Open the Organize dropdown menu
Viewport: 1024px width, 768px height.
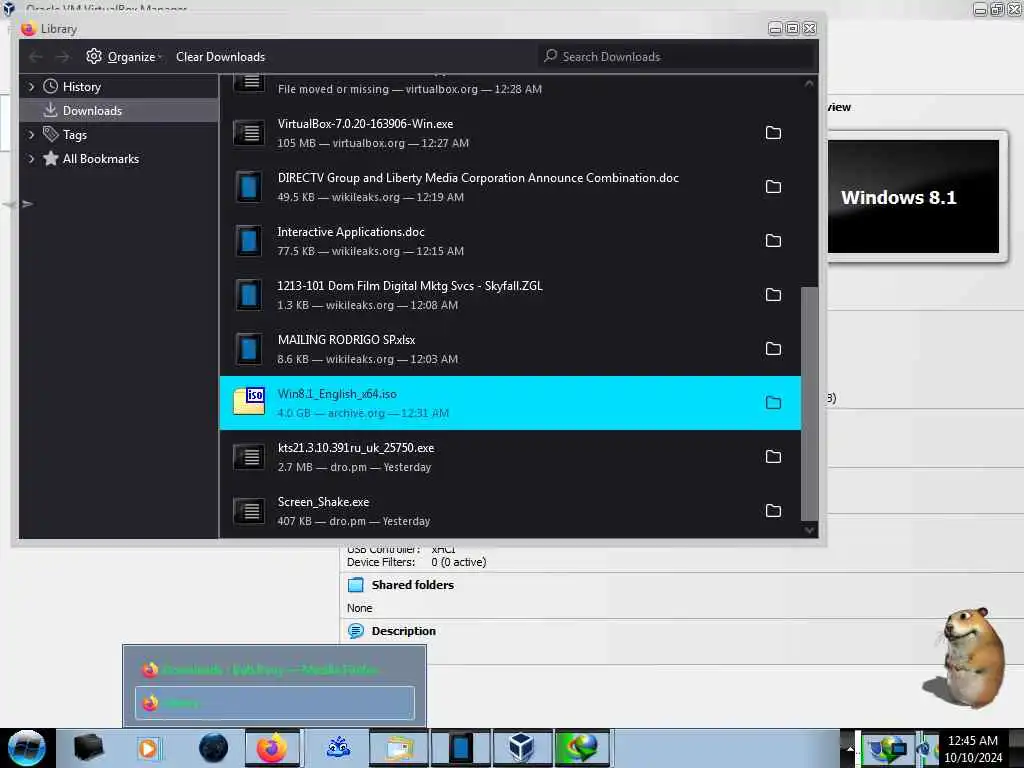[x=123, y=57]
